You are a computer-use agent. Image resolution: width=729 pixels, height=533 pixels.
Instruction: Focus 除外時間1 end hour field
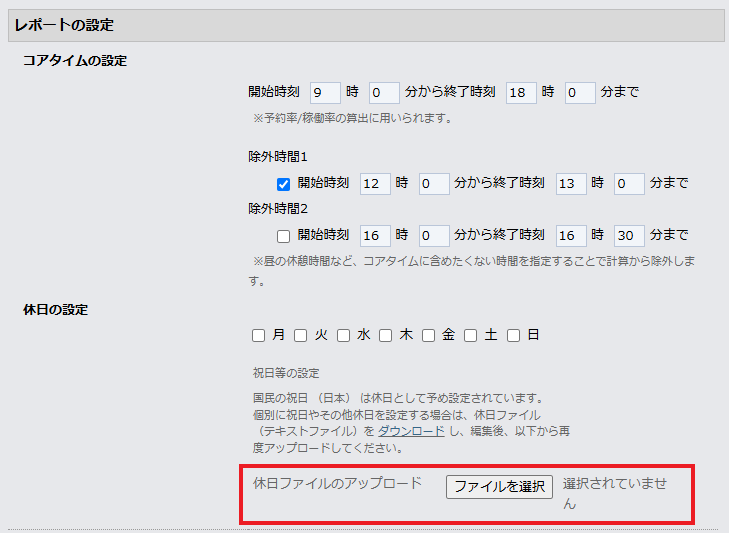pyautogui.click(x=570, y=184)
